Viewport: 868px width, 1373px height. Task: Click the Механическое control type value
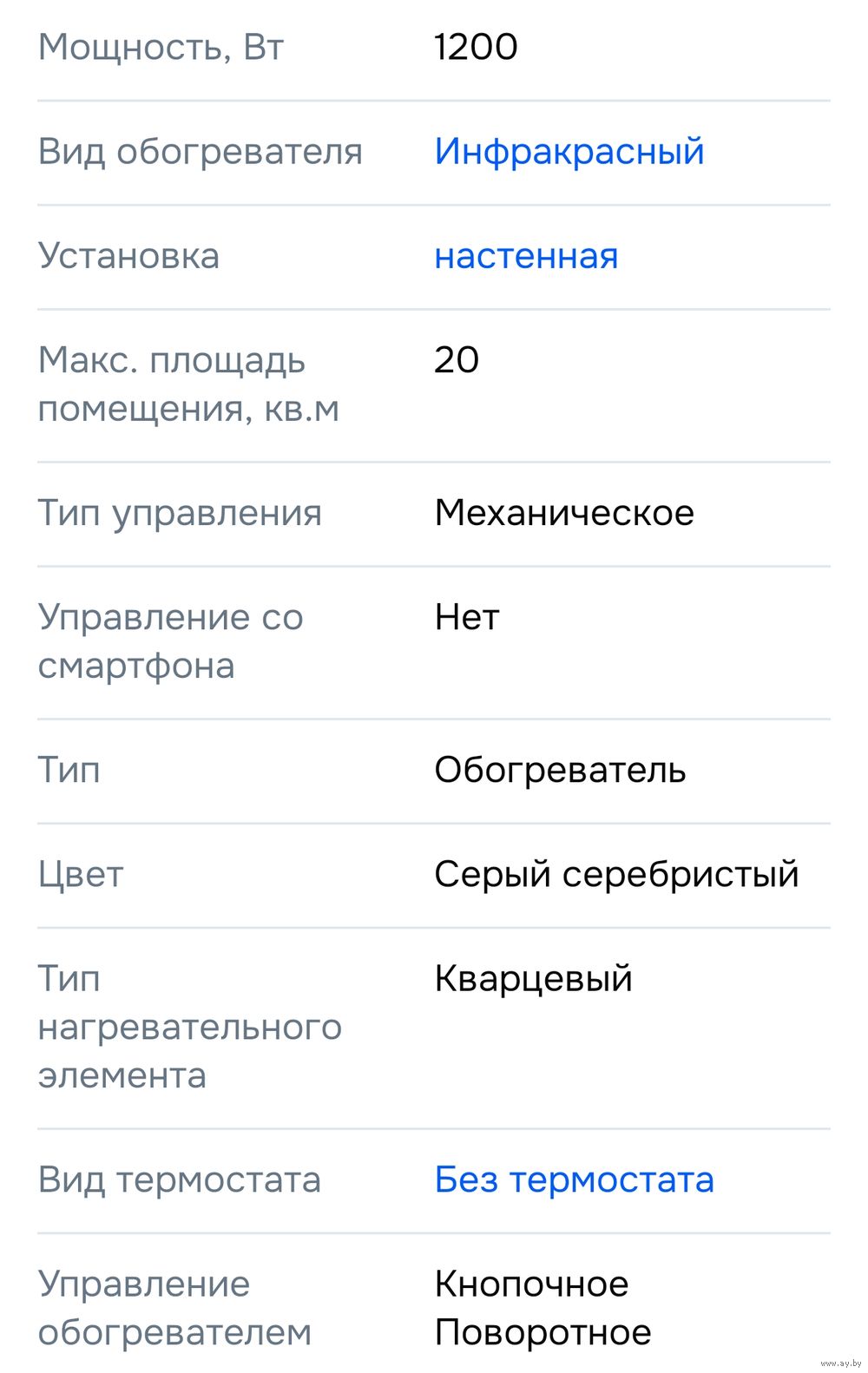coord(564,513)
